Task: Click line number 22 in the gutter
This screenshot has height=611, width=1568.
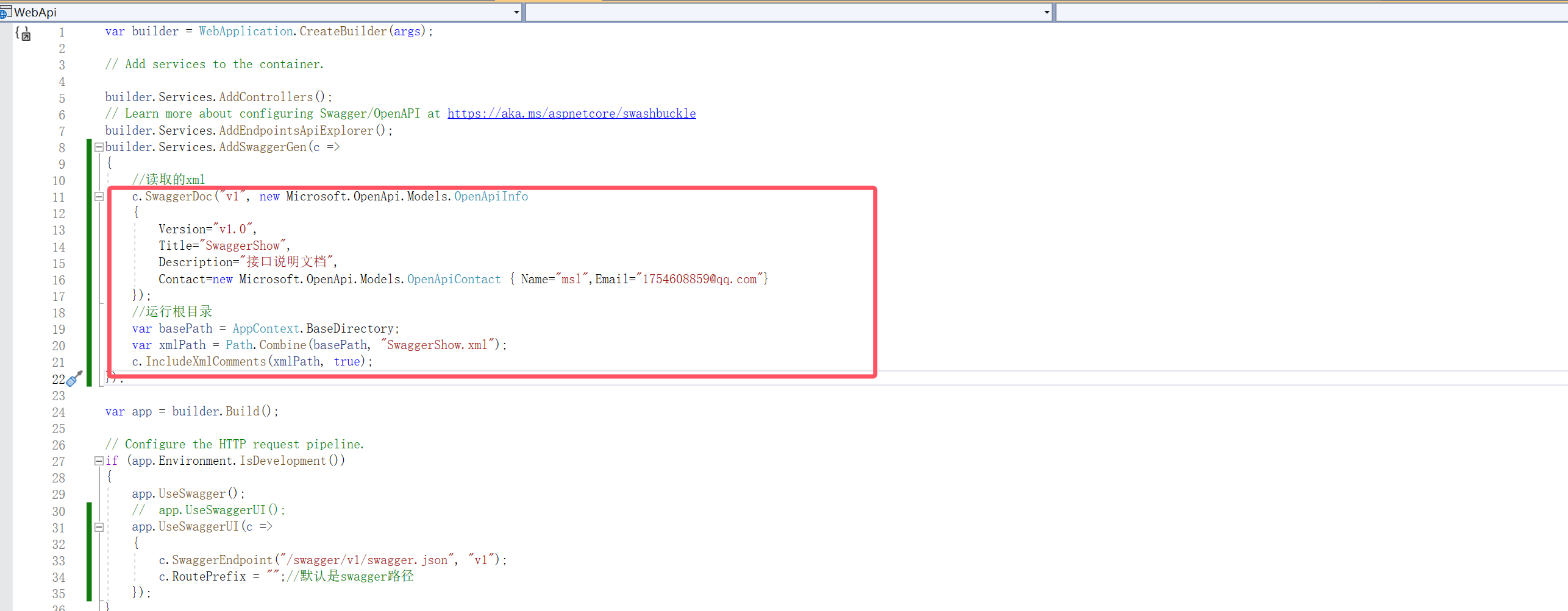Action: [x=59, y=379]
